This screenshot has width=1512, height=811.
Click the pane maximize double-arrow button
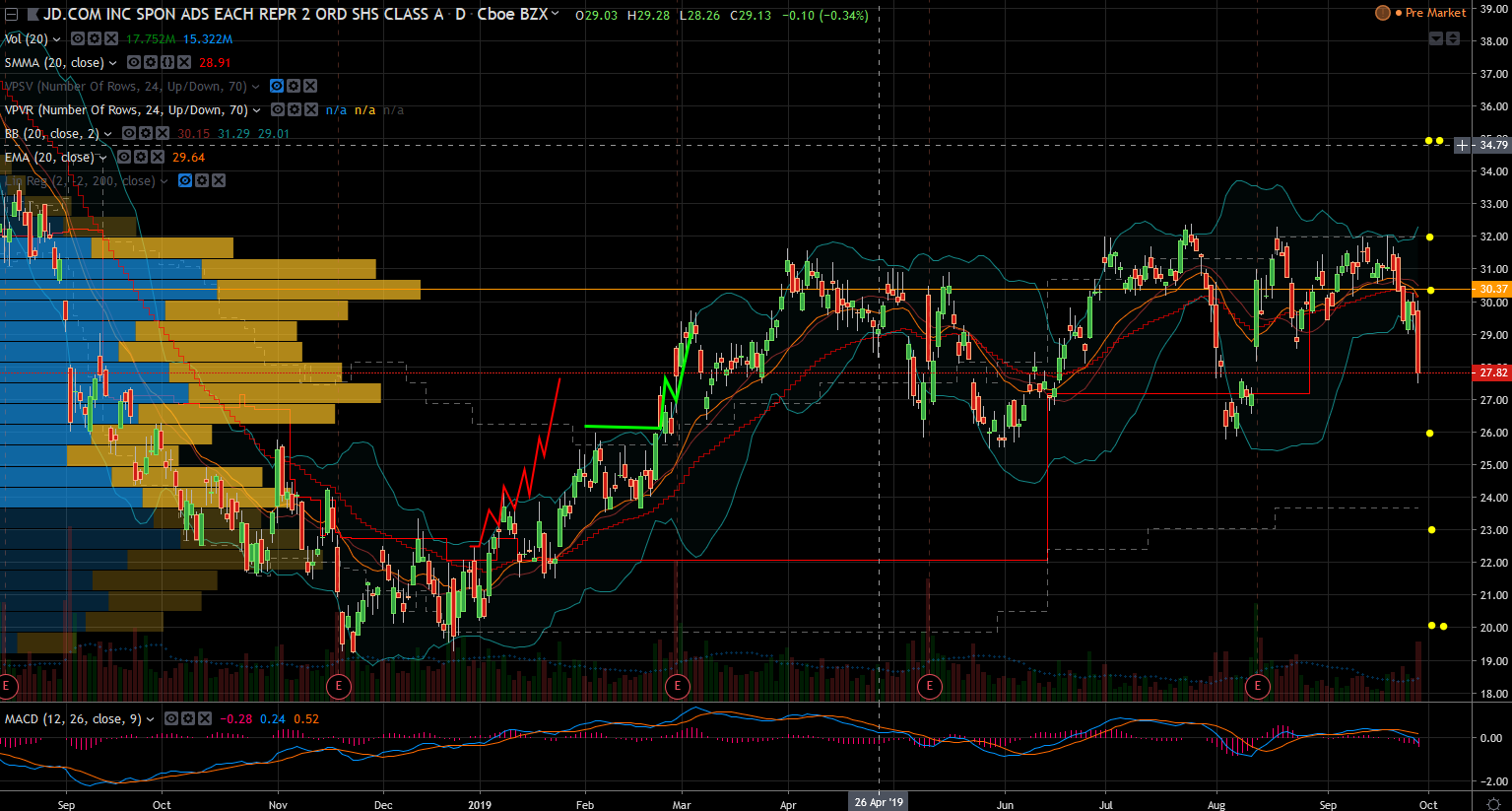[1453, 38]
